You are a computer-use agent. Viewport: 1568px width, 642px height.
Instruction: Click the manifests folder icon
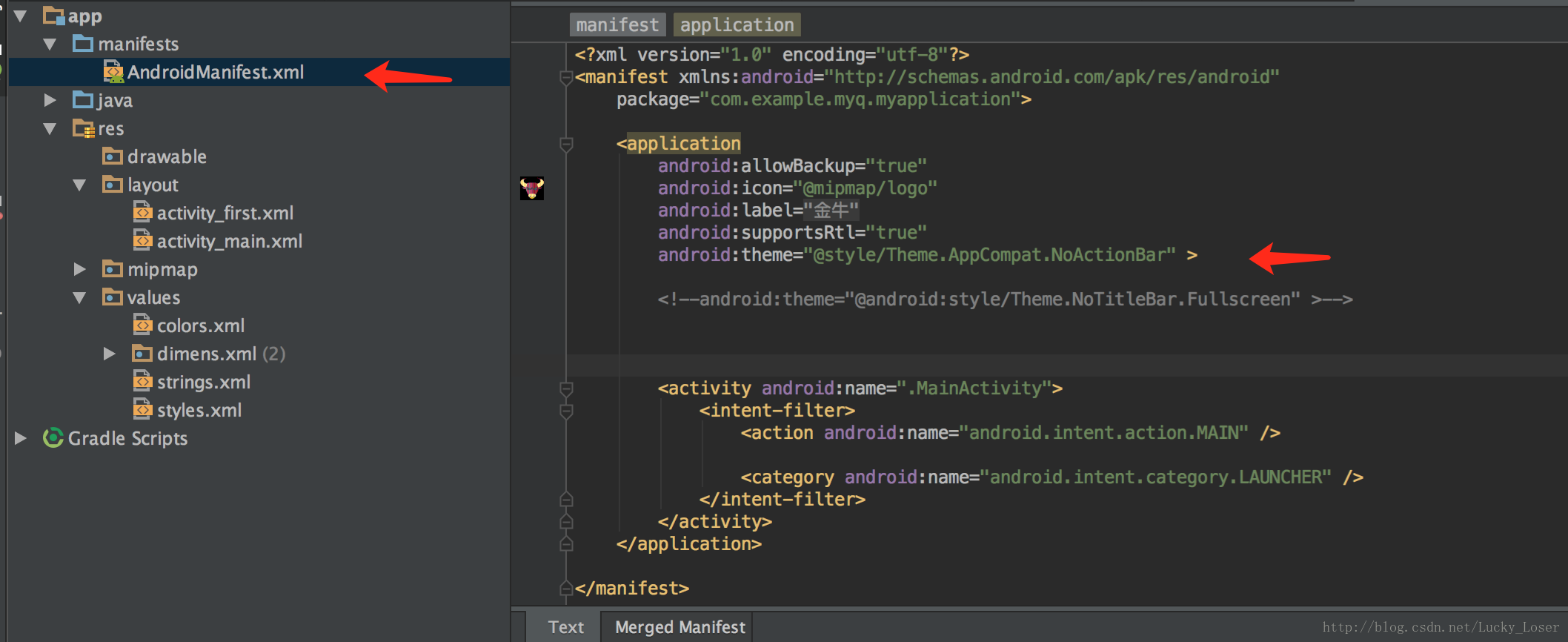click(83, 44)
